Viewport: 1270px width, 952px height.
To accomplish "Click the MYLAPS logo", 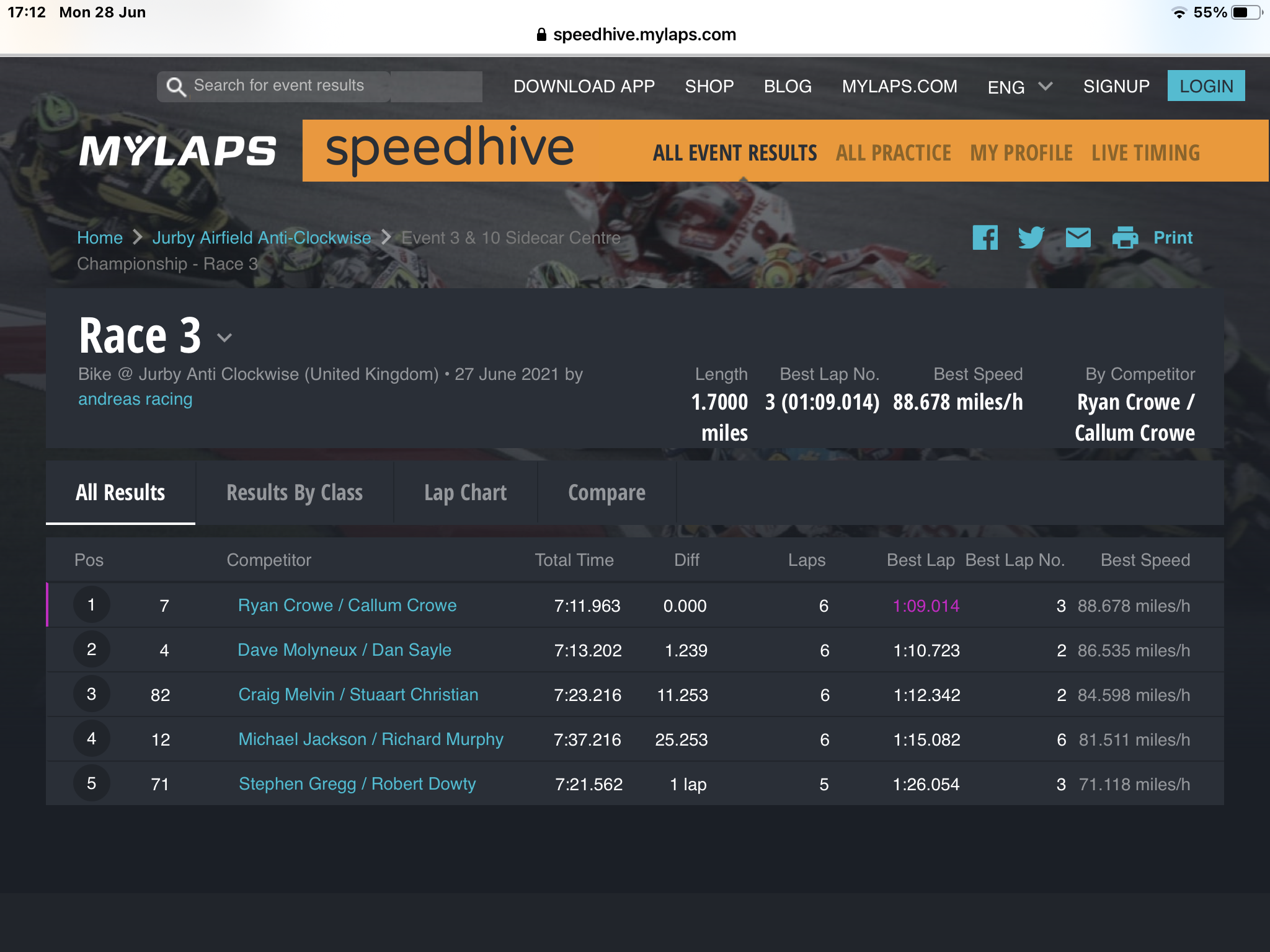I will [177, 151].
